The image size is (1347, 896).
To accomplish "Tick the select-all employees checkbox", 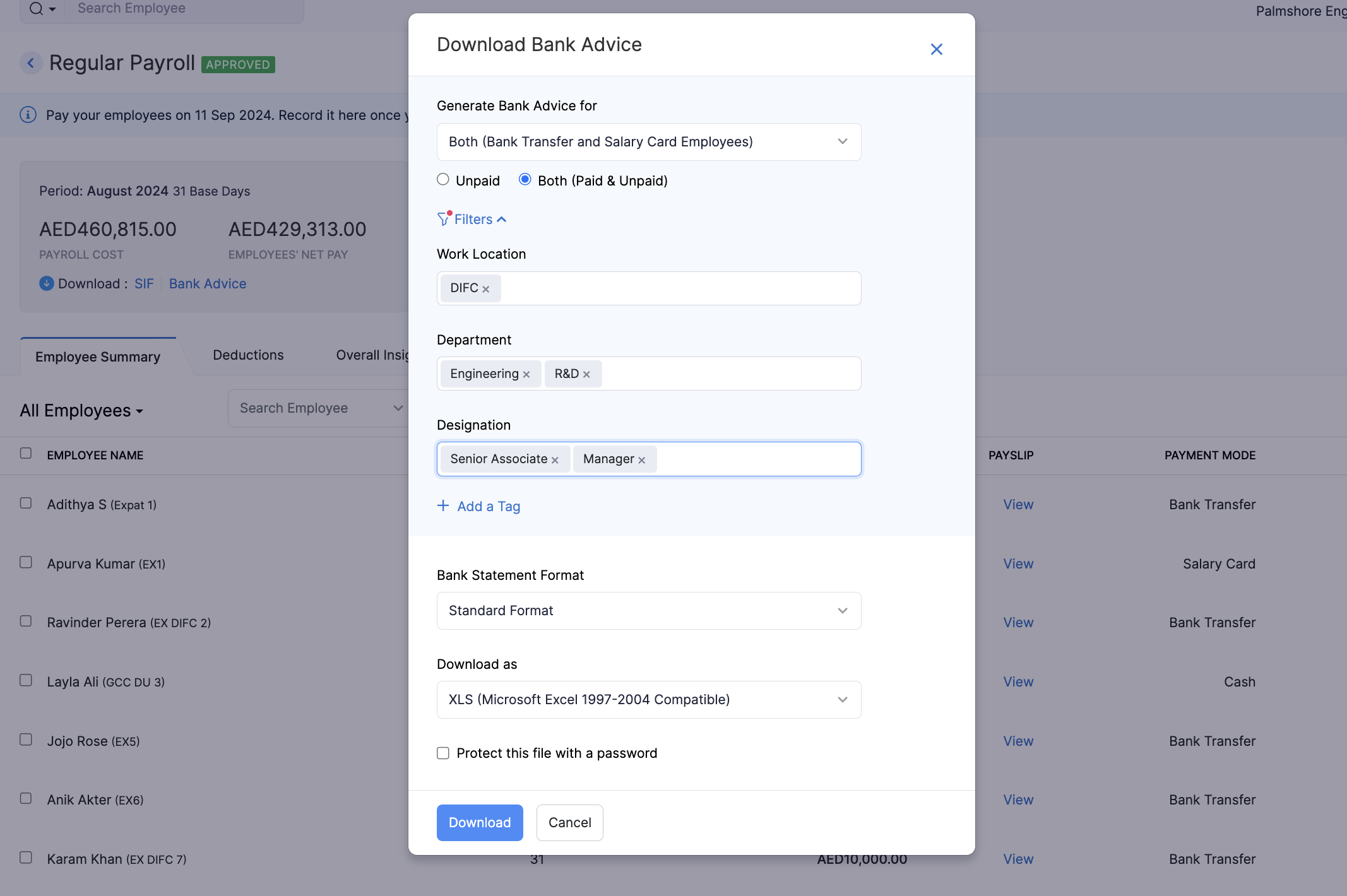I will coord(26,453).
